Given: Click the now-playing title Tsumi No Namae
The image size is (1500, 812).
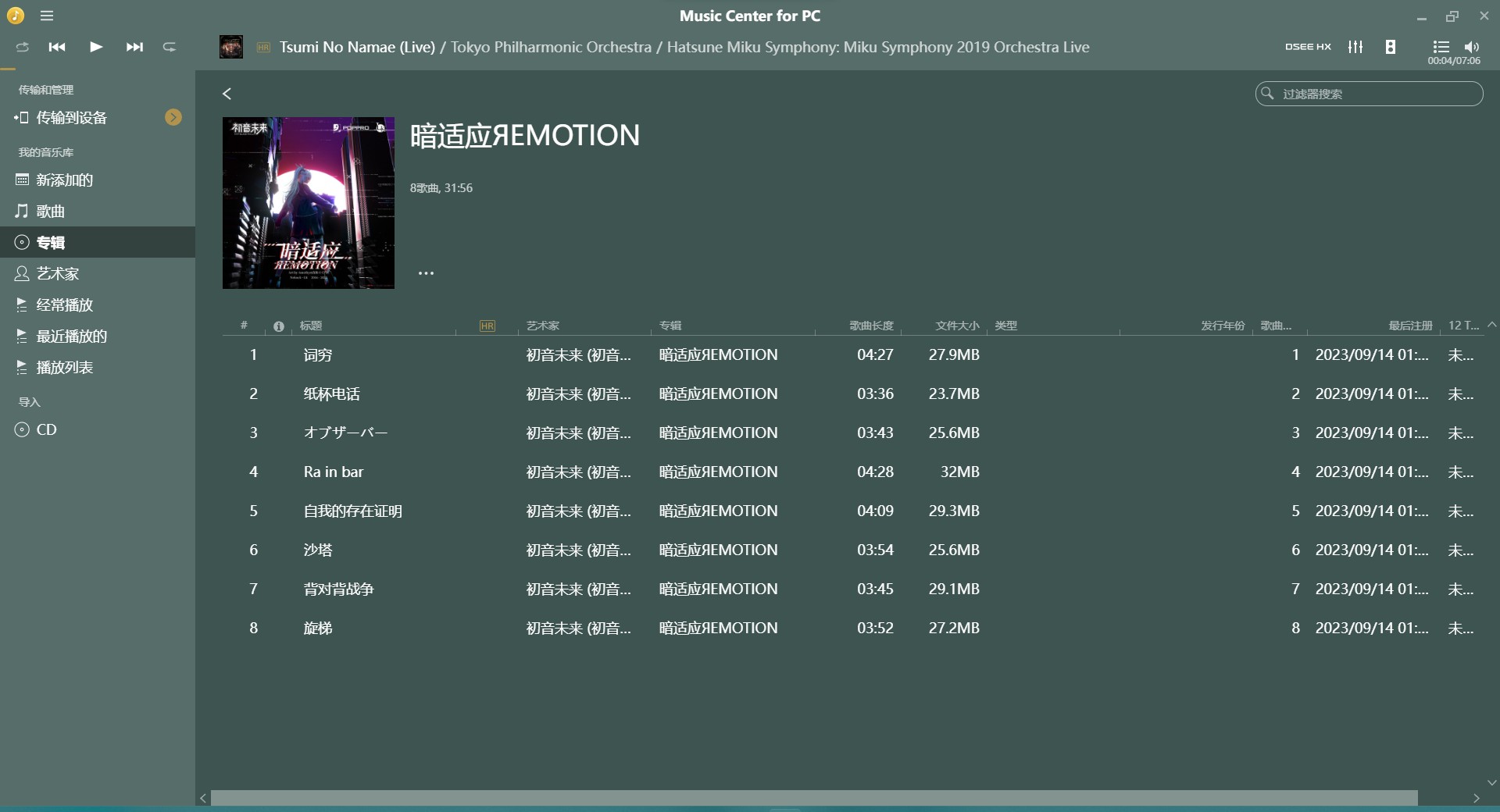Looking at the screenshot, I should (x=357, y=47).
